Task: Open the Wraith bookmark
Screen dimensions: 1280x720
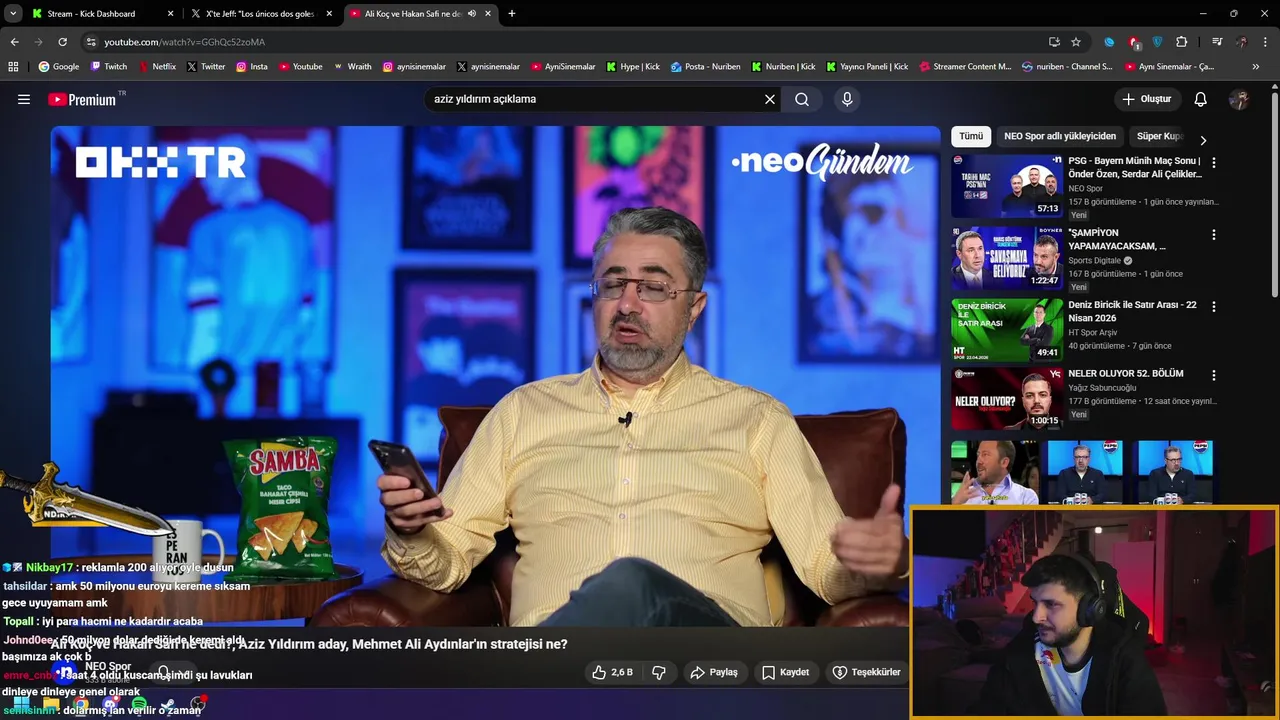Action: click(352, 67)
